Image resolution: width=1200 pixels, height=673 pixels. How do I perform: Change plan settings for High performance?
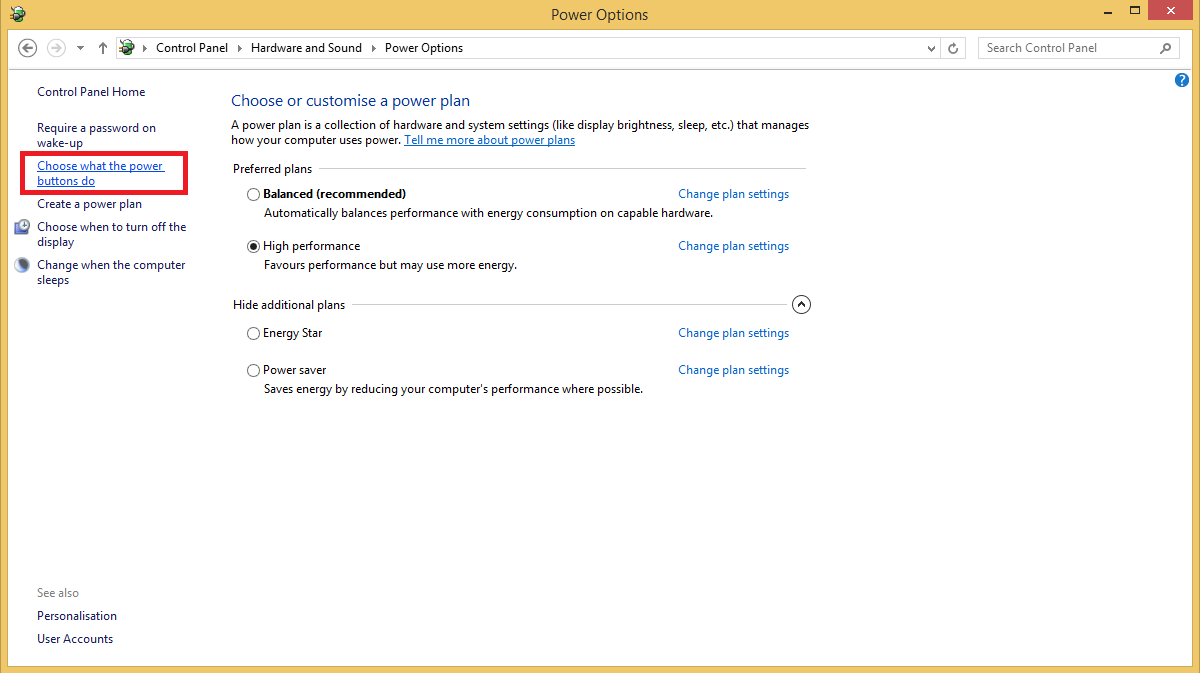click(733, 246)
